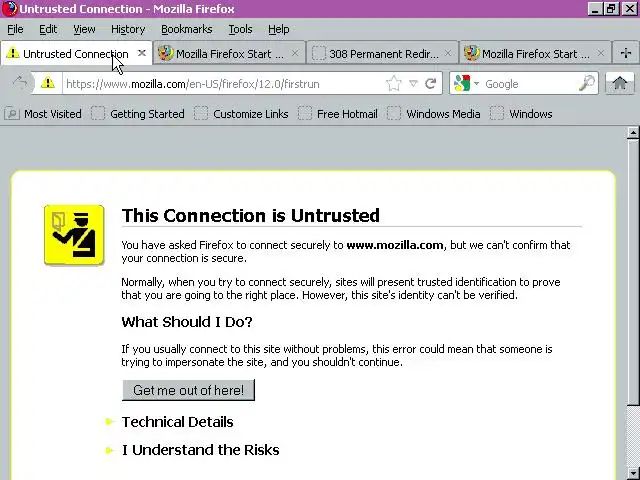Open the Most Visited bookmarks folder

(x=43, y=113)
